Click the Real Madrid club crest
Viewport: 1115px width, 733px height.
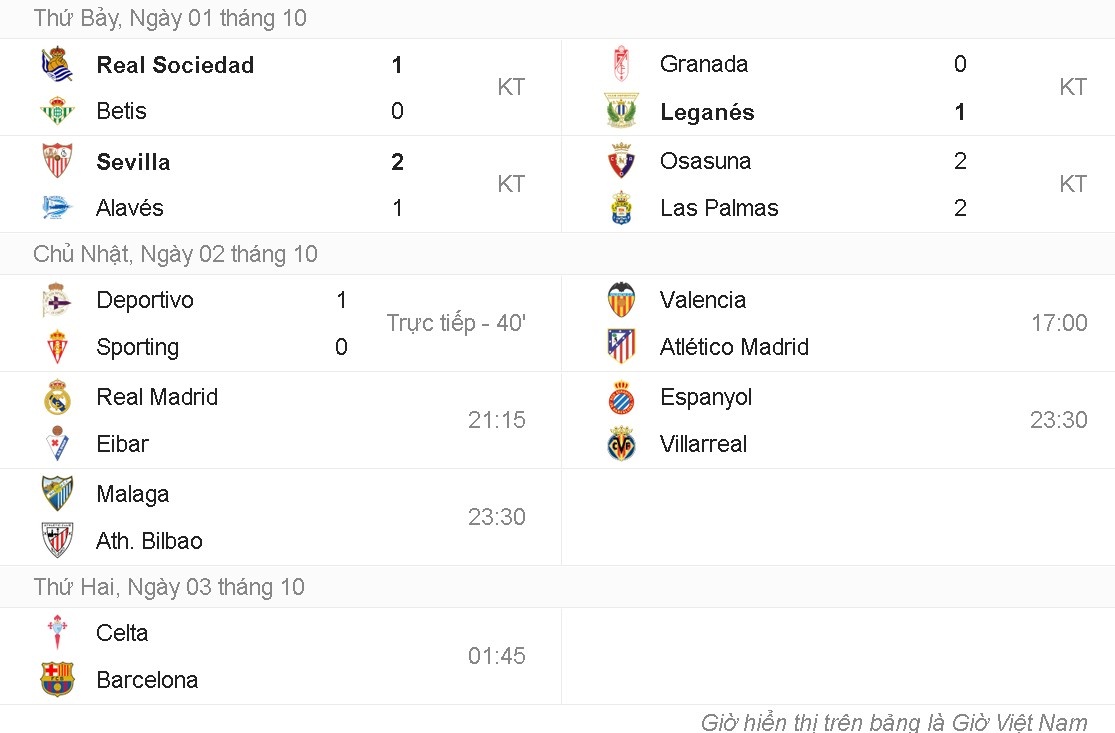click(x=57, y=397)
